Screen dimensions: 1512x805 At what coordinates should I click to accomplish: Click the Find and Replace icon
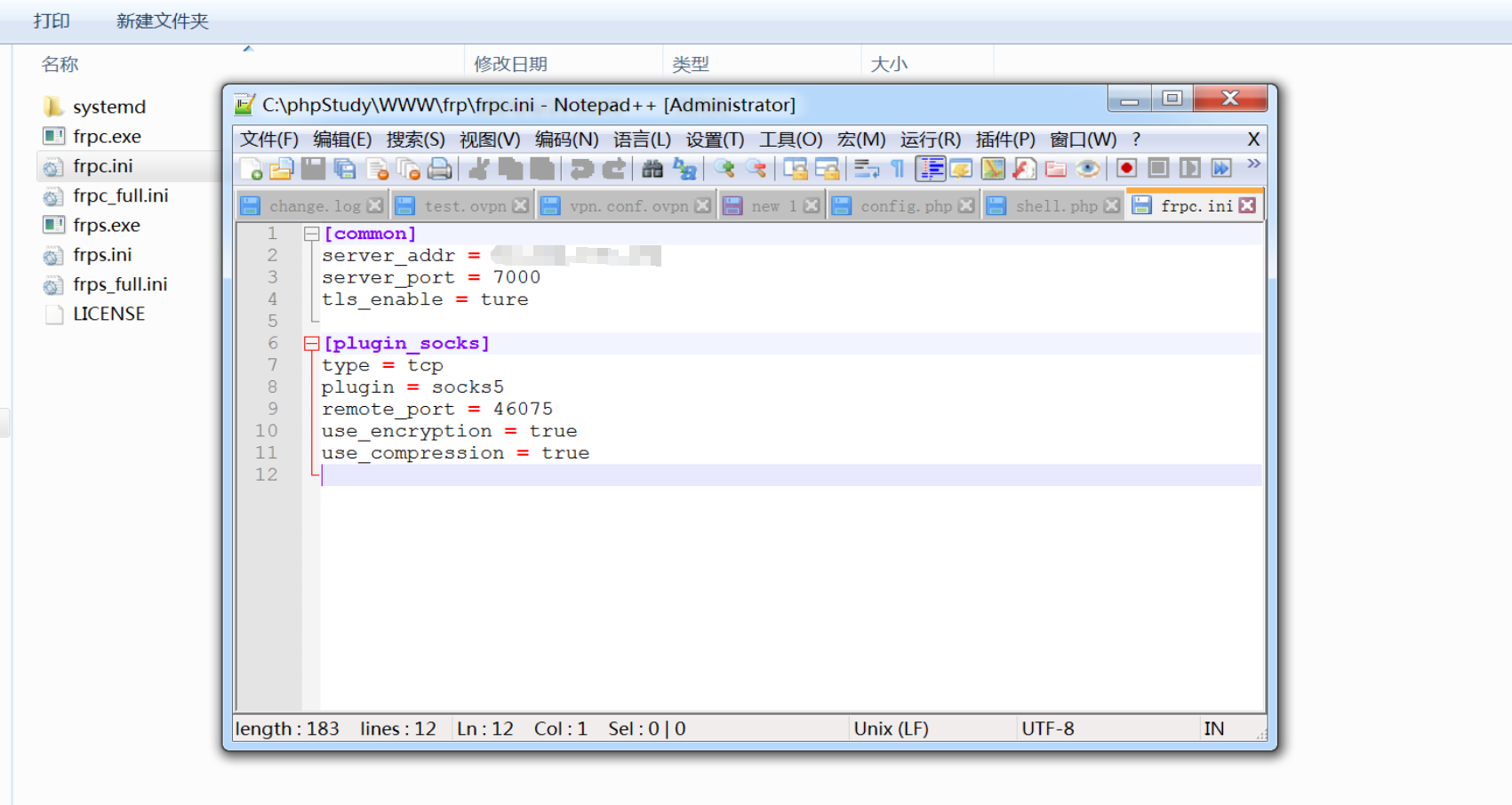point(684,169)
